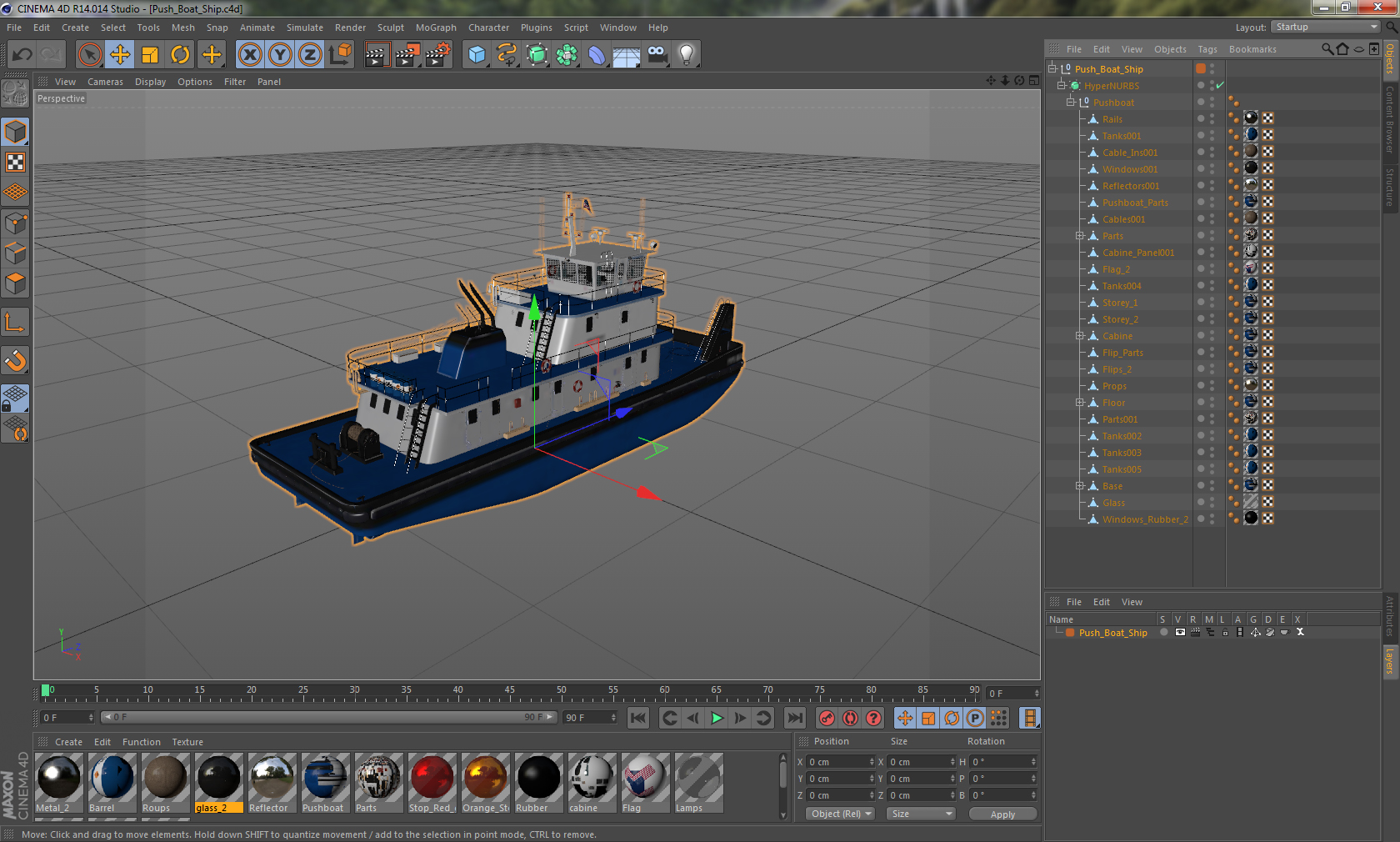This screenshot has width=1400, height=842.
Task: Toggle X axis lock
Action: (250, 55)
